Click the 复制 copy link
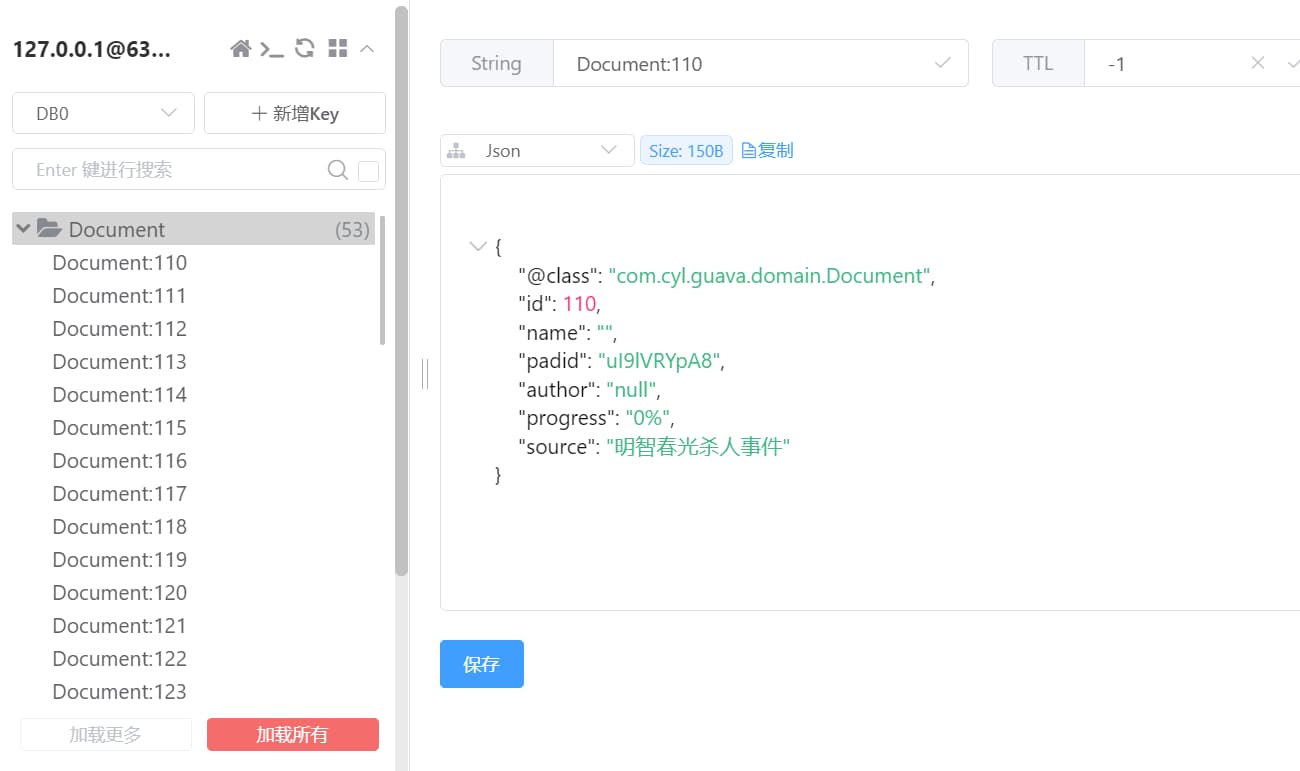 [x=767, y=150]
